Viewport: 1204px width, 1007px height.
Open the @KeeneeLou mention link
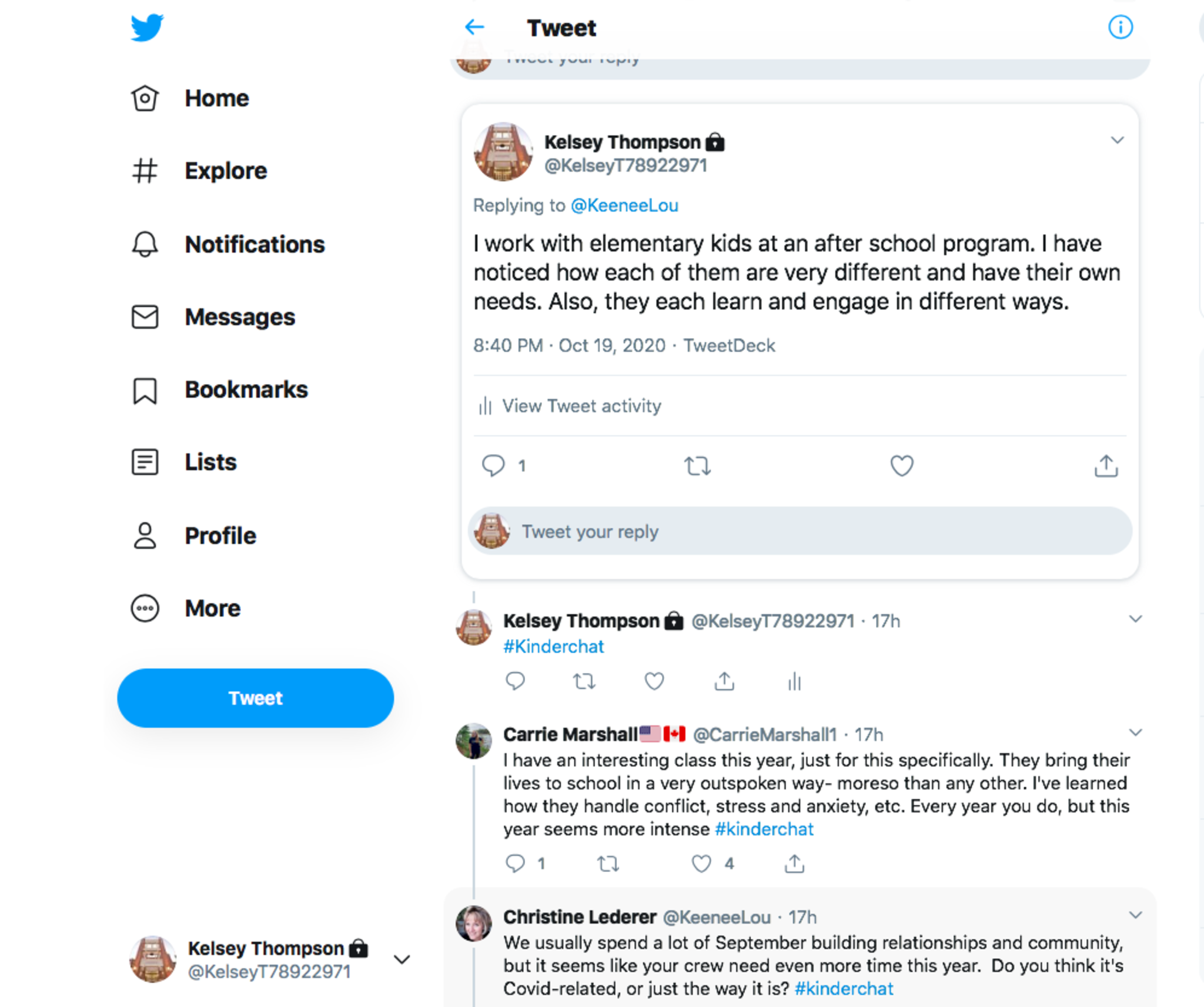624,205
